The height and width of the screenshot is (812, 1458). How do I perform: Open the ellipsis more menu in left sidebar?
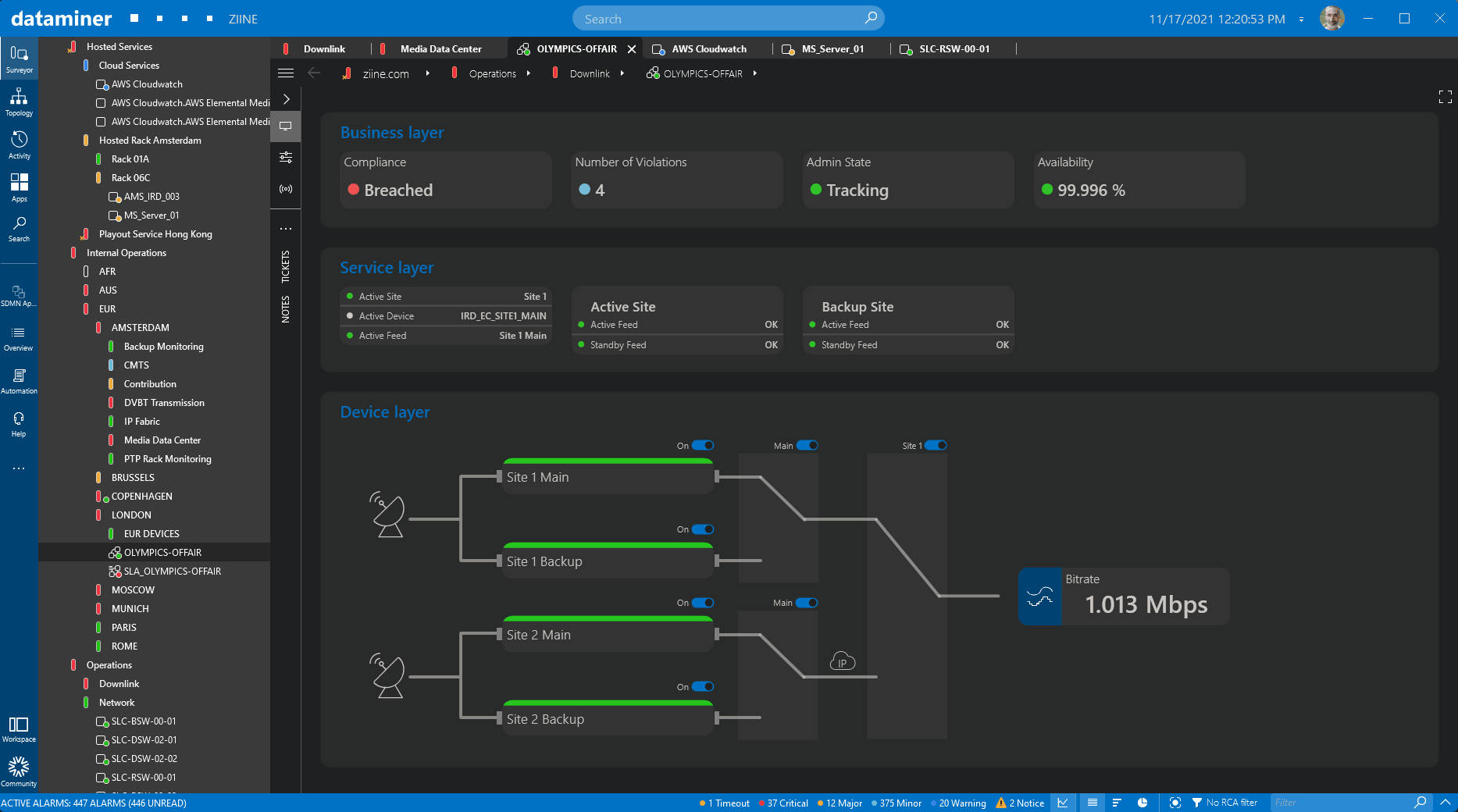[19, 468]
